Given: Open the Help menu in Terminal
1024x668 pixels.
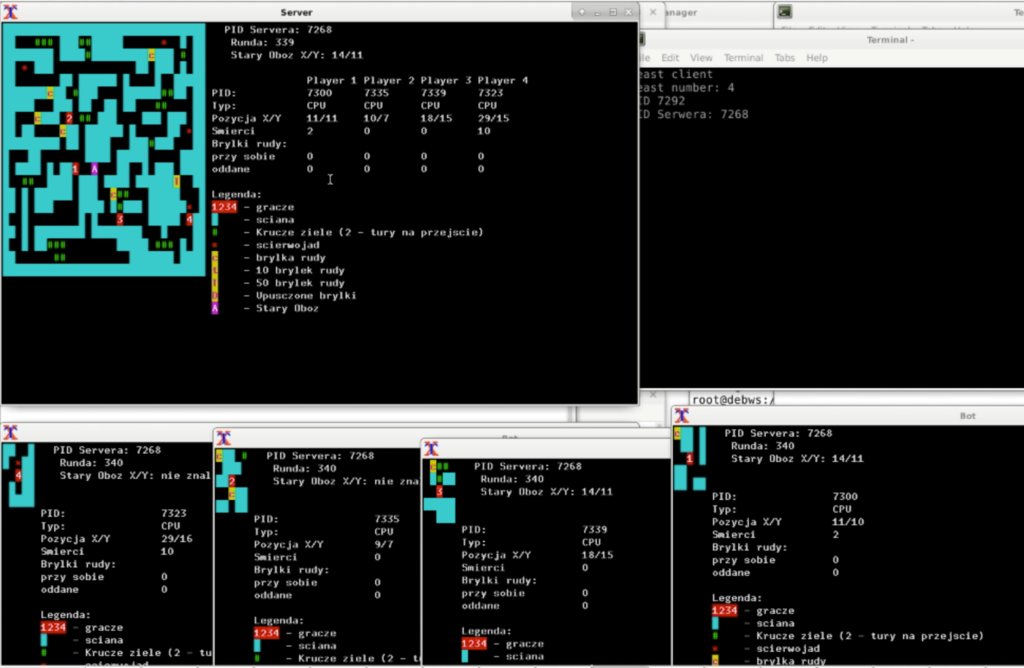Looking at the screenshot, I should pyautogui.click(x=817, y=58).
